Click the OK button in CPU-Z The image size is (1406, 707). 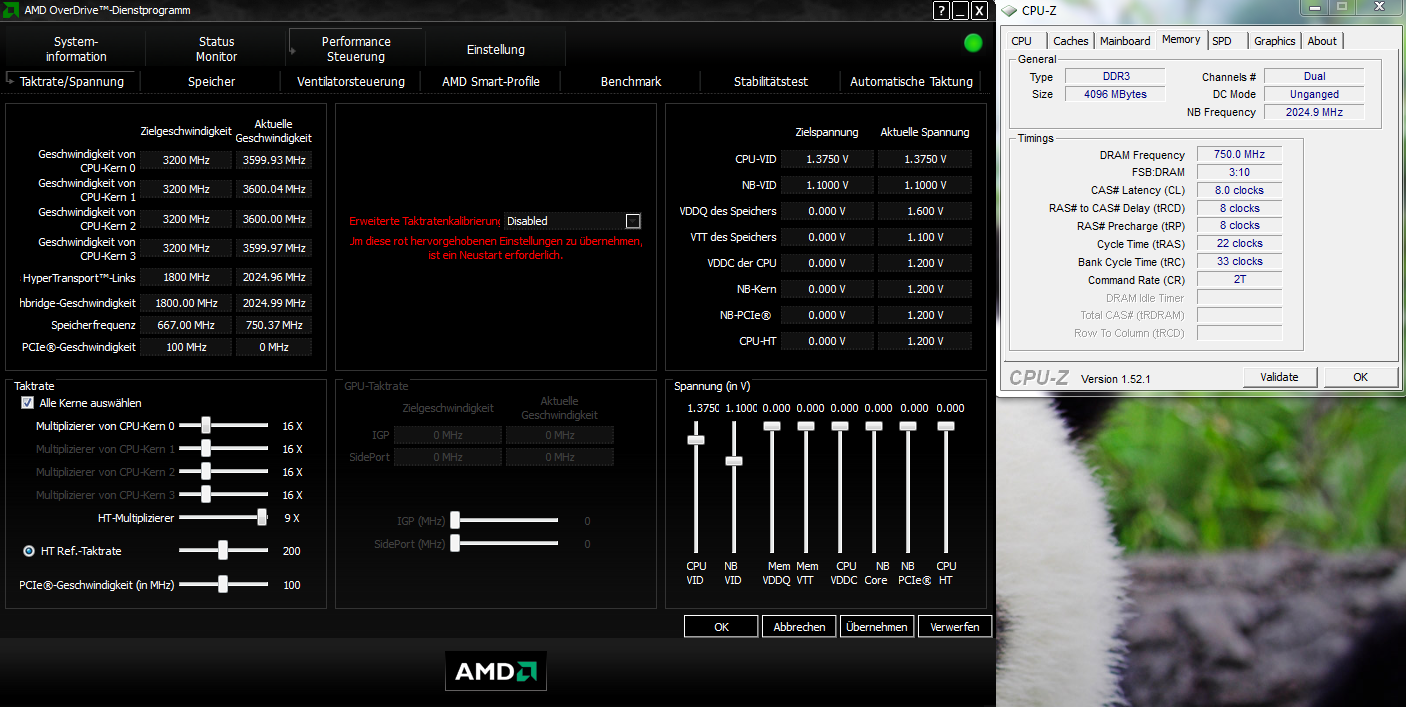(1360, 377)
